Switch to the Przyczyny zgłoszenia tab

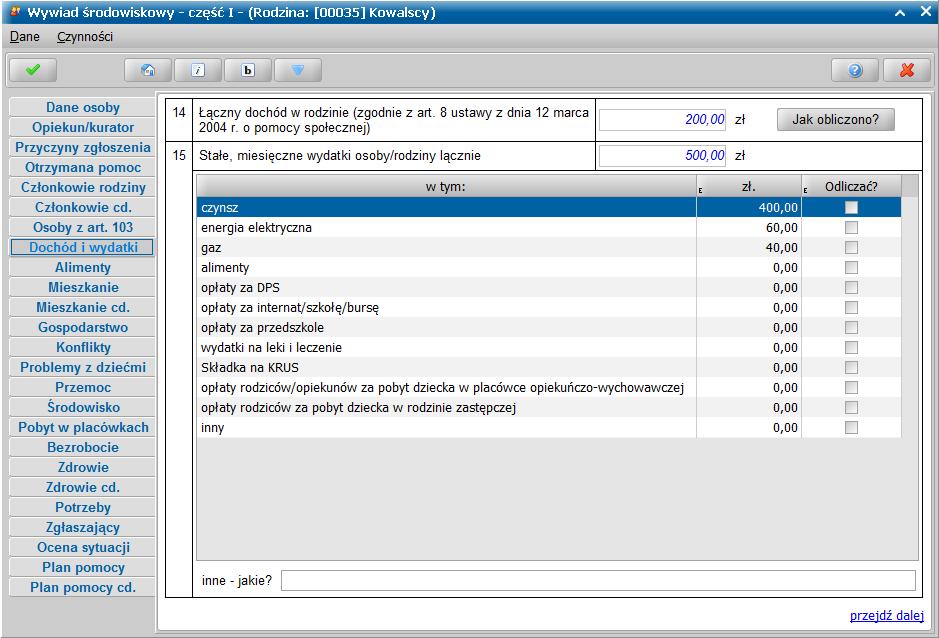point(83,147)
